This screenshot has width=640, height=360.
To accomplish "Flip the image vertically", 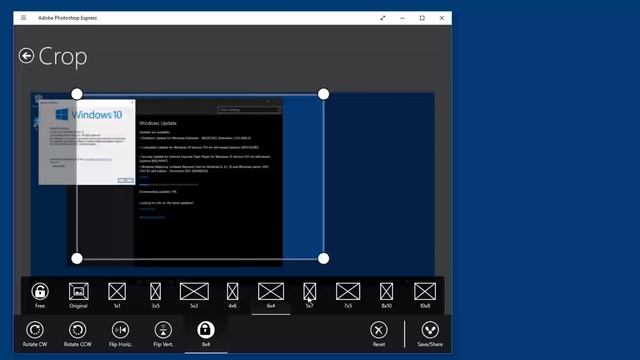I will pyautogui.click(x=163, y=334).
